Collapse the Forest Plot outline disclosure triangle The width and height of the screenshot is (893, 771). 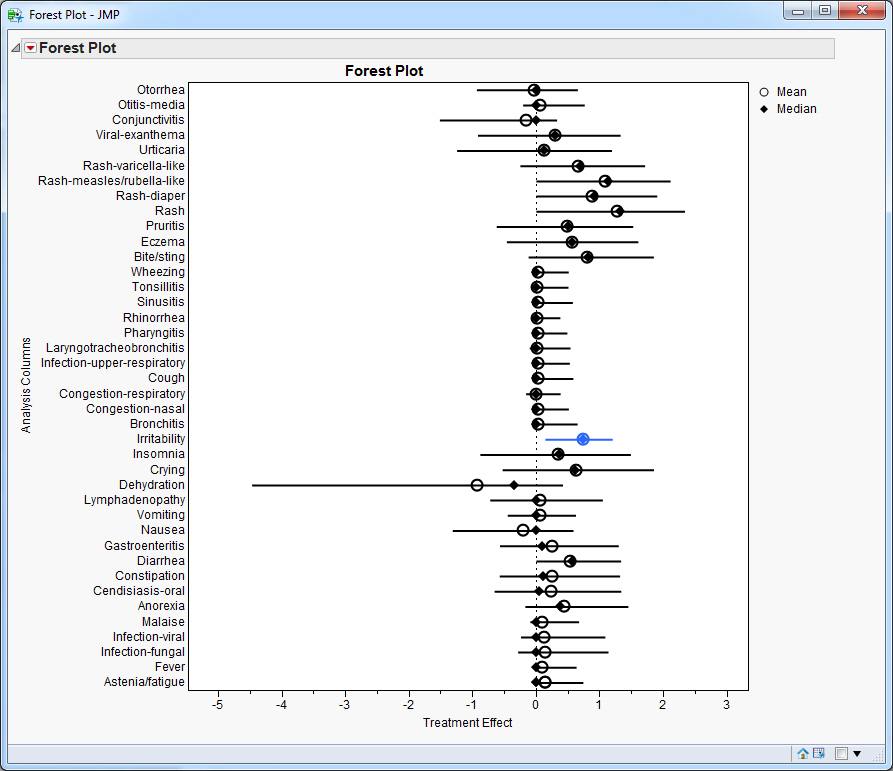[x=14, y=48]
